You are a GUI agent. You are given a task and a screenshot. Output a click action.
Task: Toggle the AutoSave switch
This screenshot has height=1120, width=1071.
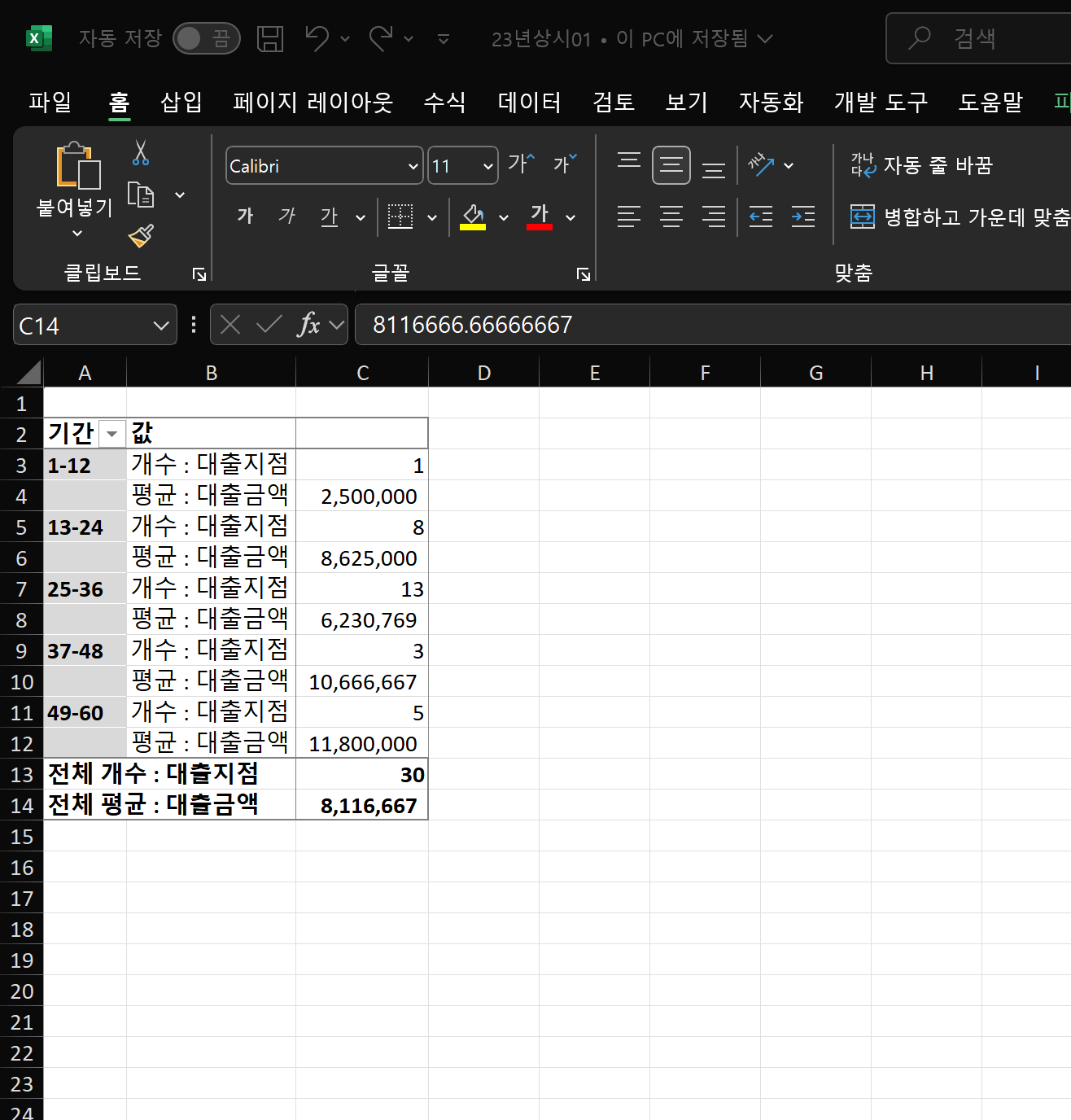[x=206, y=38]
